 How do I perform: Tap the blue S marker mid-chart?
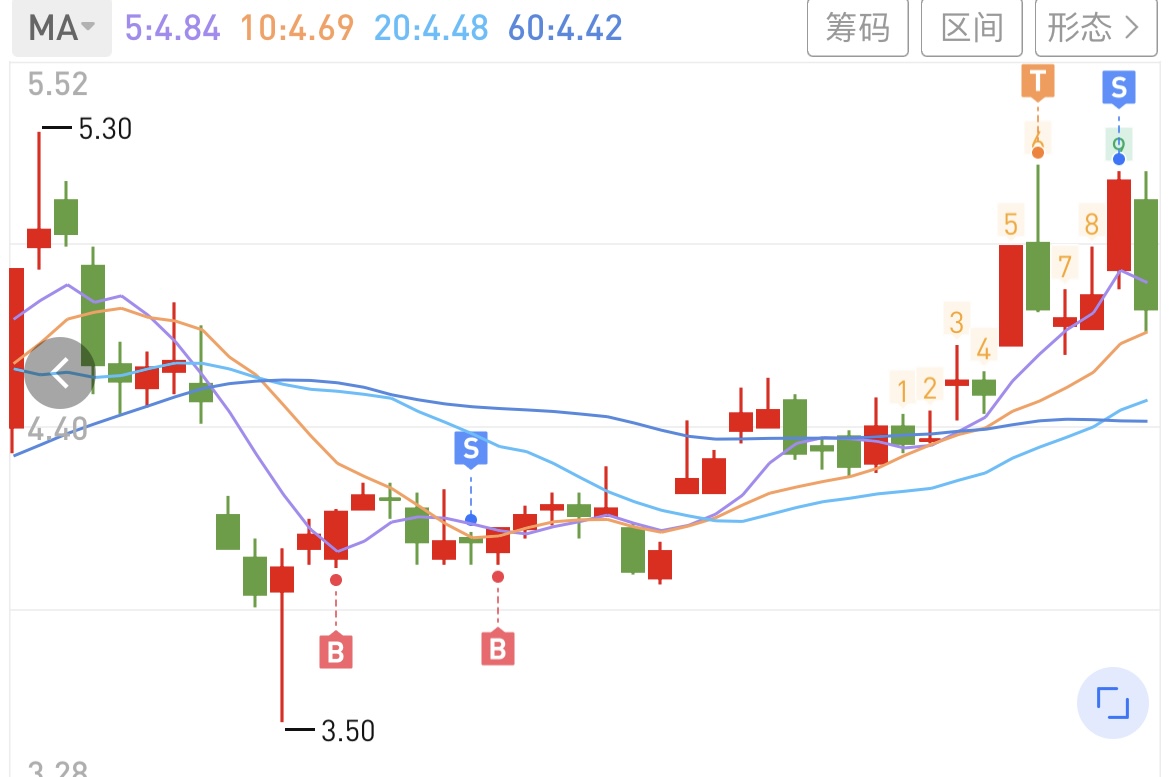471,449
